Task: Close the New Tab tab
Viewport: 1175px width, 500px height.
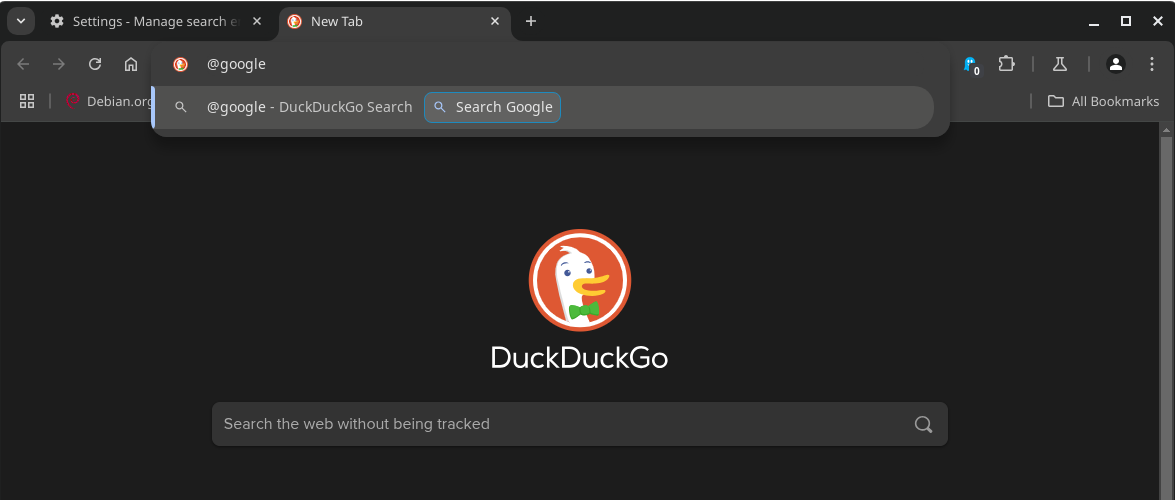Action: (x=495, y=21)
